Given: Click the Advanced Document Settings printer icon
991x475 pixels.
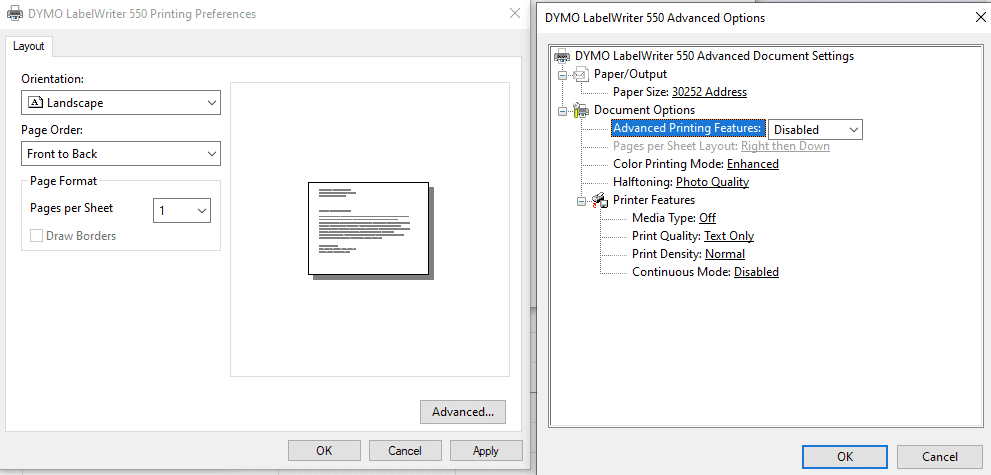Looking at the screenshot, I should 562,56.
